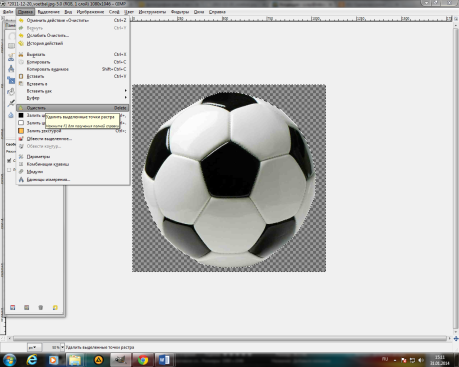
Task: Open the zoom percentage dropdown arrow
Action: click(62, 347)
